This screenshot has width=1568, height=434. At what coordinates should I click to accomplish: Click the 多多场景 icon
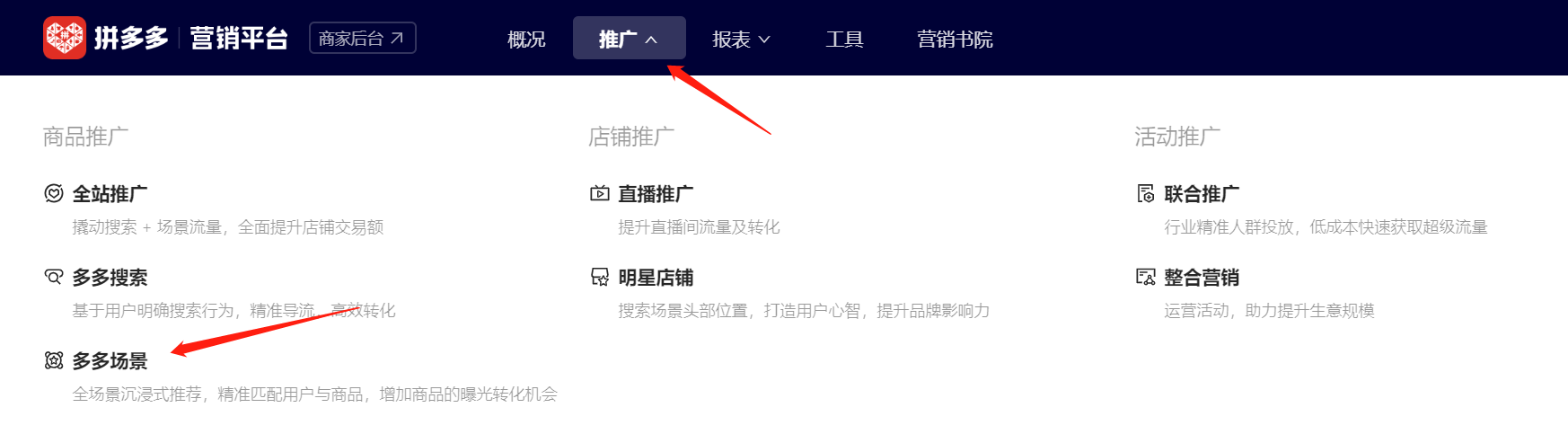(54, 360)
